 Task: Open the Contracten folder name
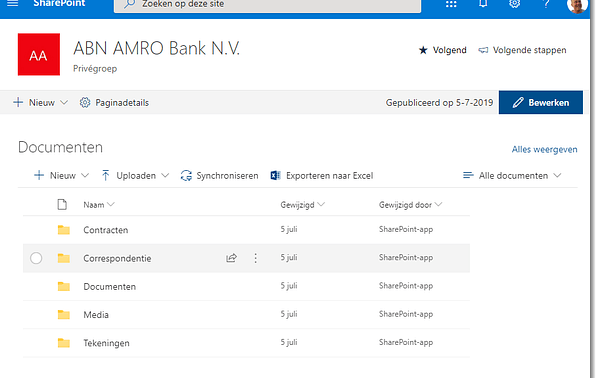click(x=106, y=230)
